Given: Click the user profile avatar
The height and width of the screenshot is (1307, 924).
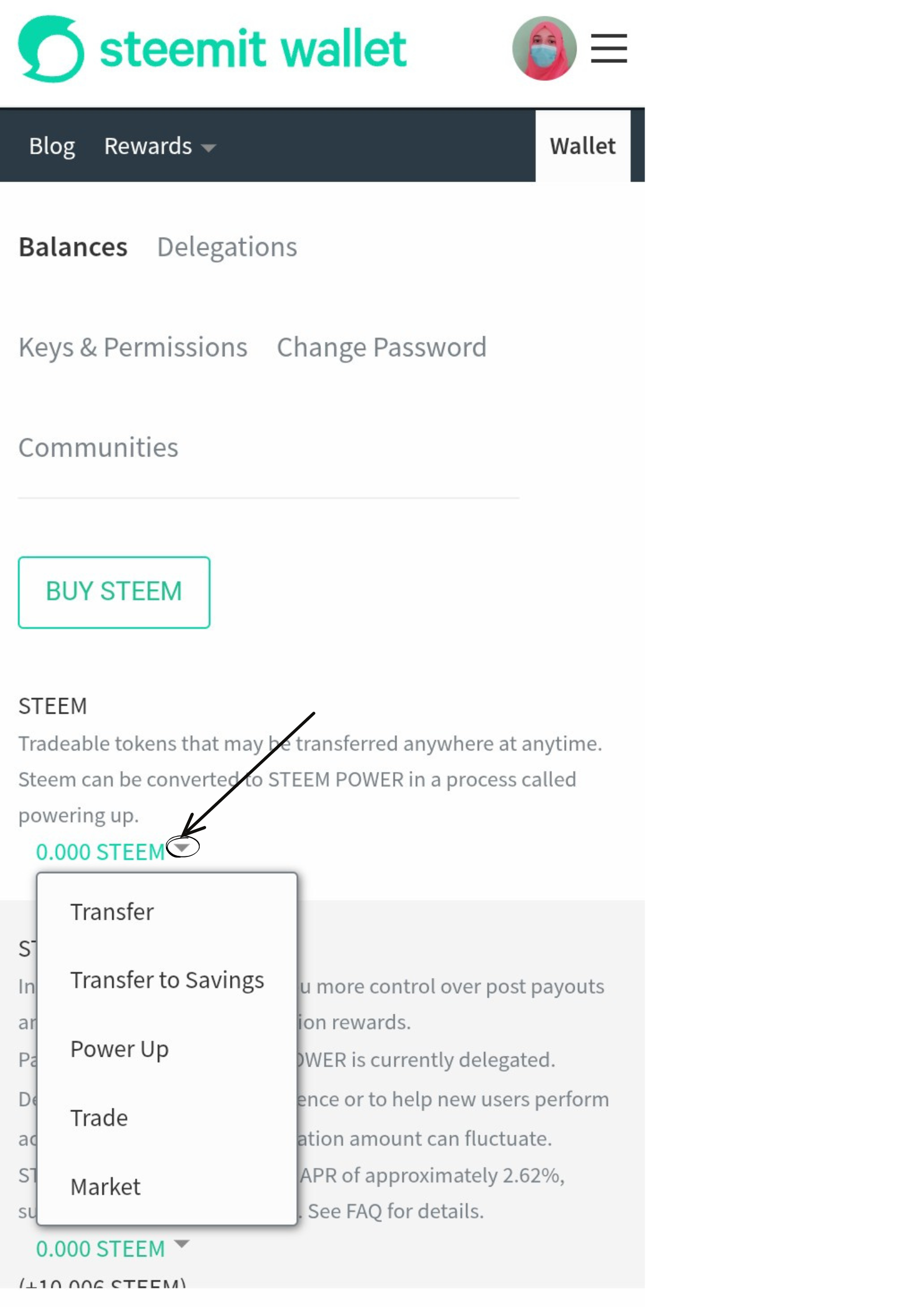Looking at the screenshot, I should [544, 48].
